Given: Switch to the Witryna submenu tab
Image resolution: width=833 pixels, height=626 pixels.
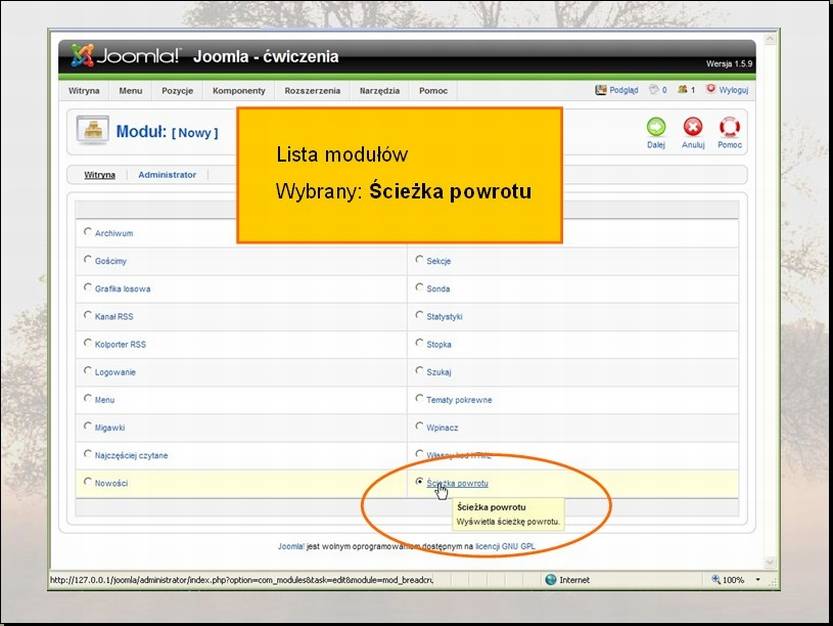Looking at the screenshot, I should click(100, 174).
